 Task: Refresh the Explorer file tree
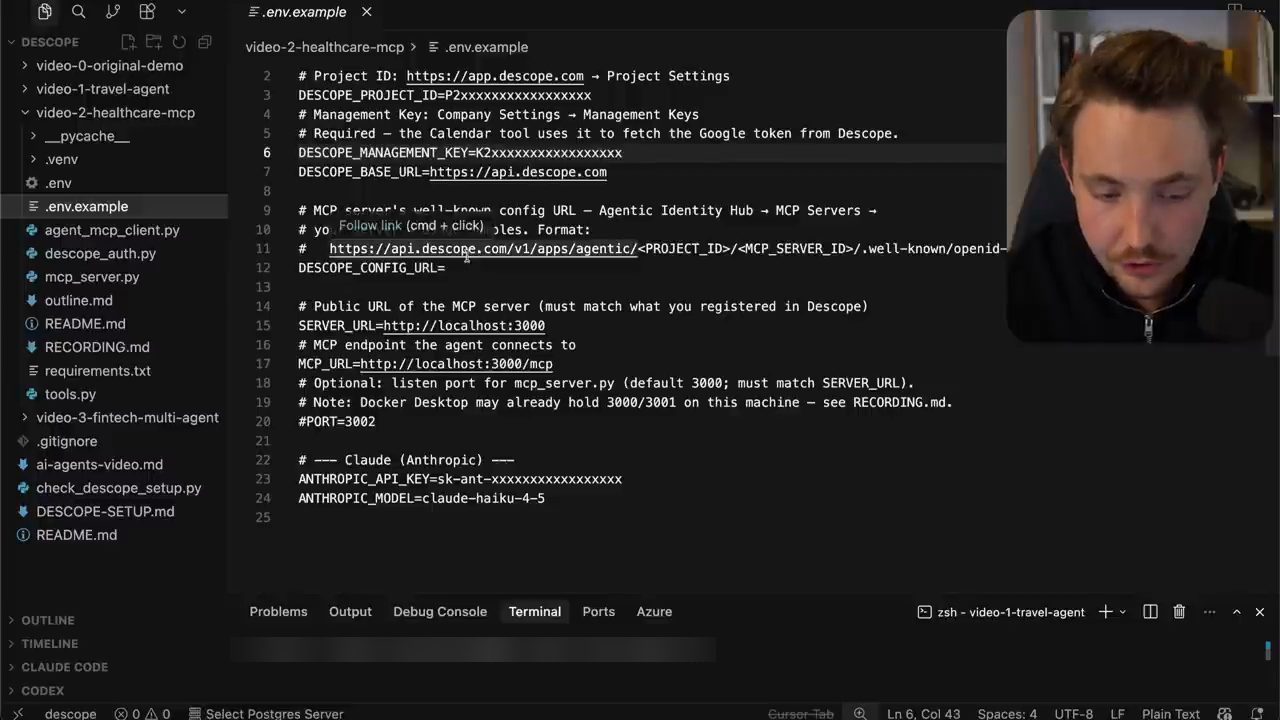coord(179,42)
